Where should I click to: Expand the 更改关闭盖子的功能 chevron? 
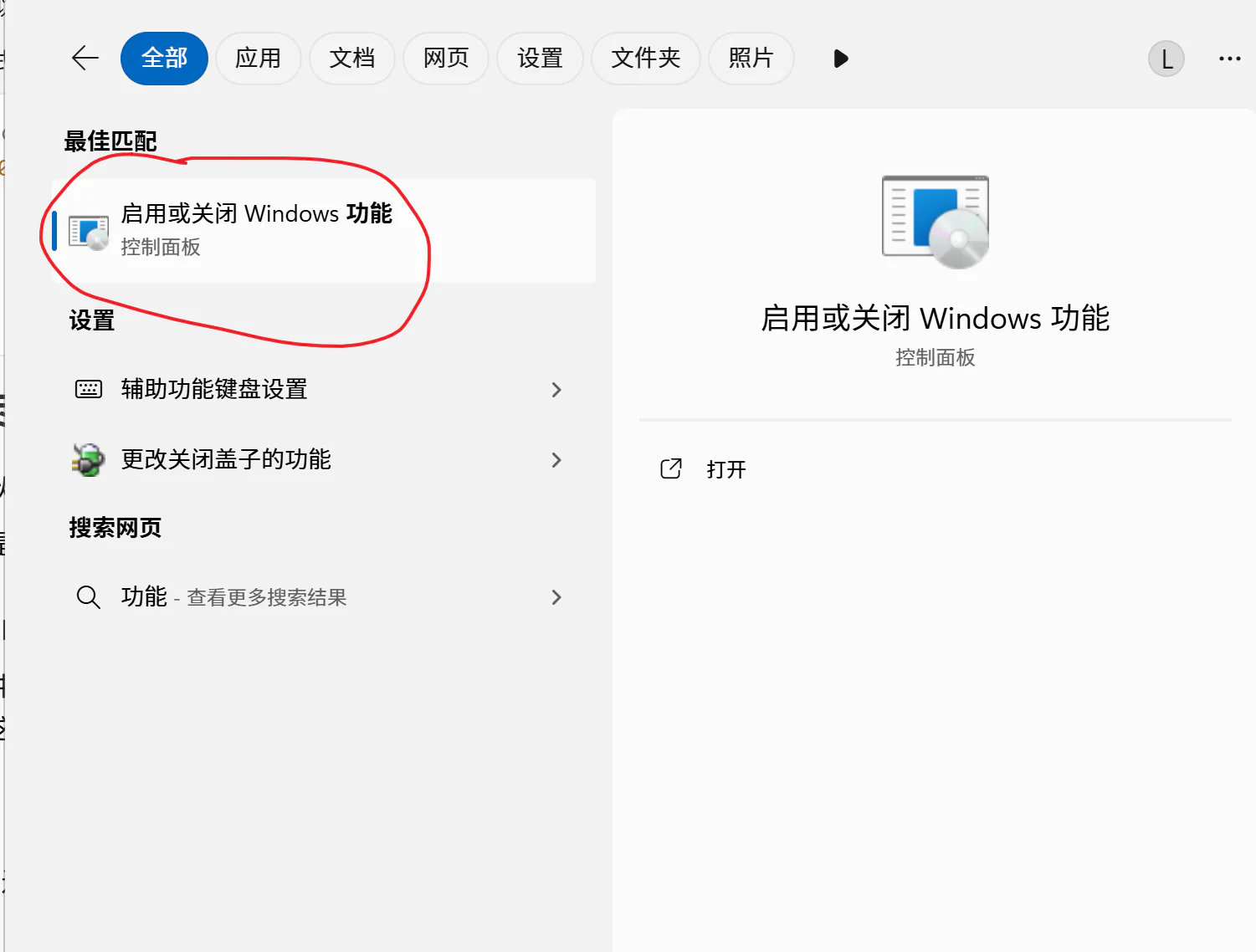click(x=556, y=459)
